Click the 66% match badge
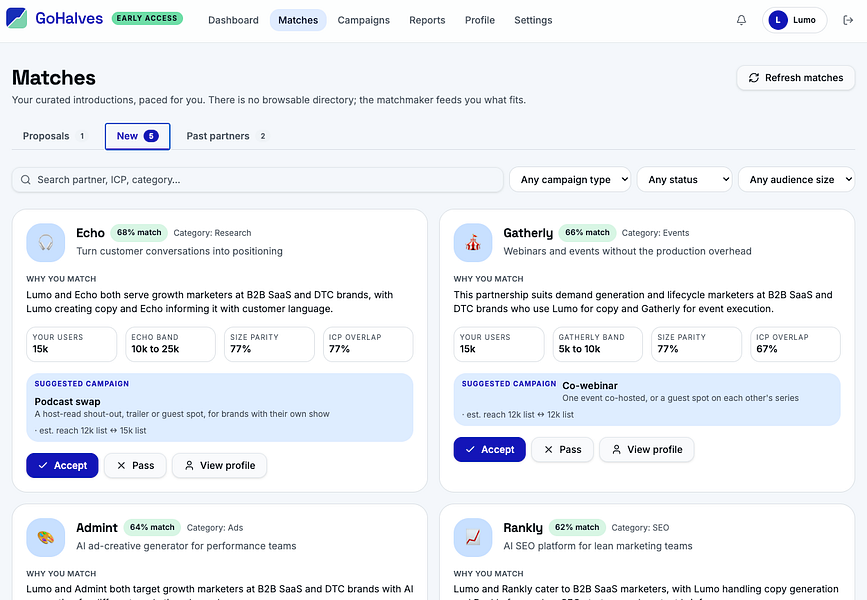This screenshot has height=600, width=867. (x=587, y=233)
